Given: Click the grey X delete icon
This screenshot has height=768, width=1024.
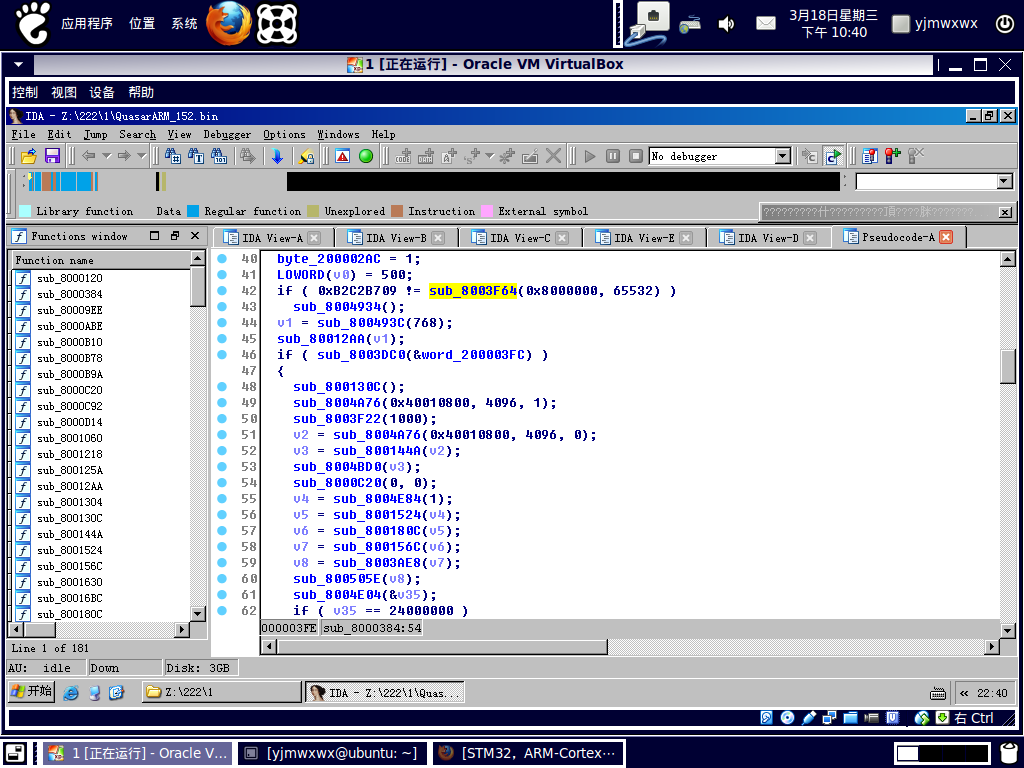Looking at the screenshot, I should tap(553, 156).
